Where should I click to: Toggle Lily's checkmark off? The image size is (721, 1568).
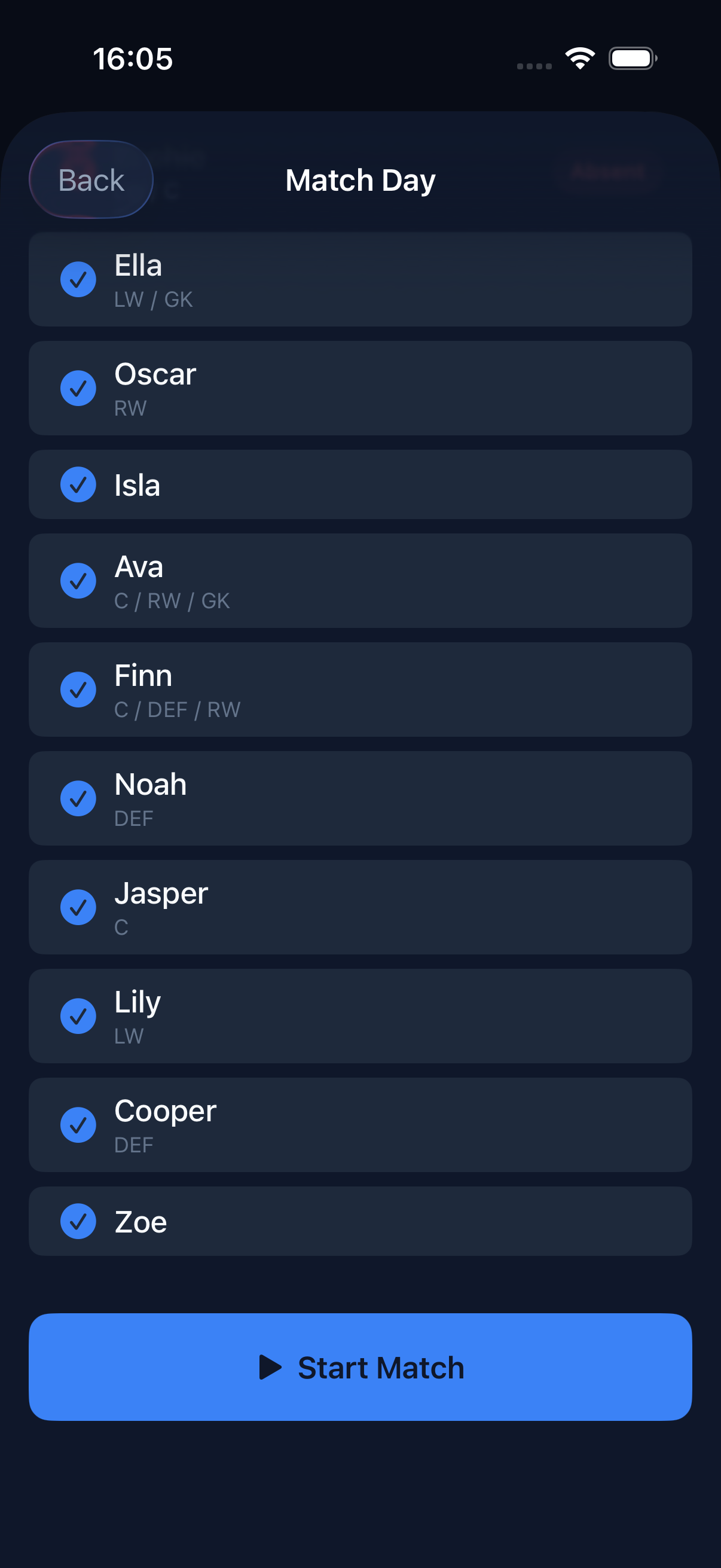click(x=78, y=1016)
